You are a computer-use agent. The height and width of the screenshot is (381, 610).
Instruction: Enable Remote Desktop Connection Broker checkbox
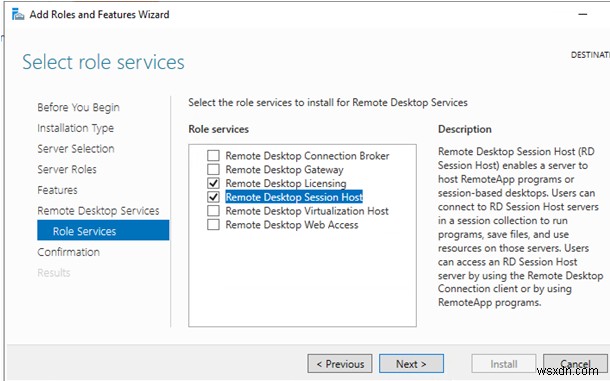point(213,156)
